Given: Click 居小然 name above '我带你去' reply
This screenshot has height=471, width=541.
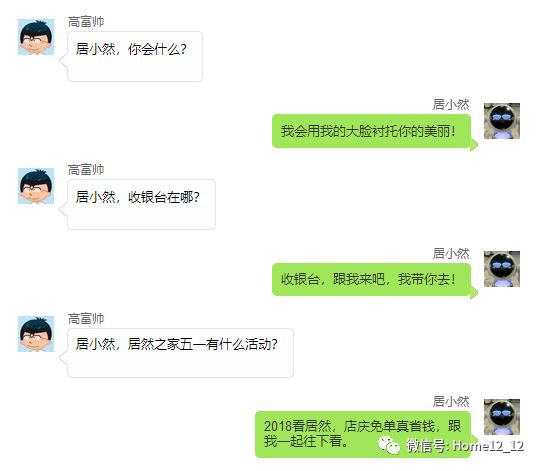Looking at the screenshot, I should point(451,253).
